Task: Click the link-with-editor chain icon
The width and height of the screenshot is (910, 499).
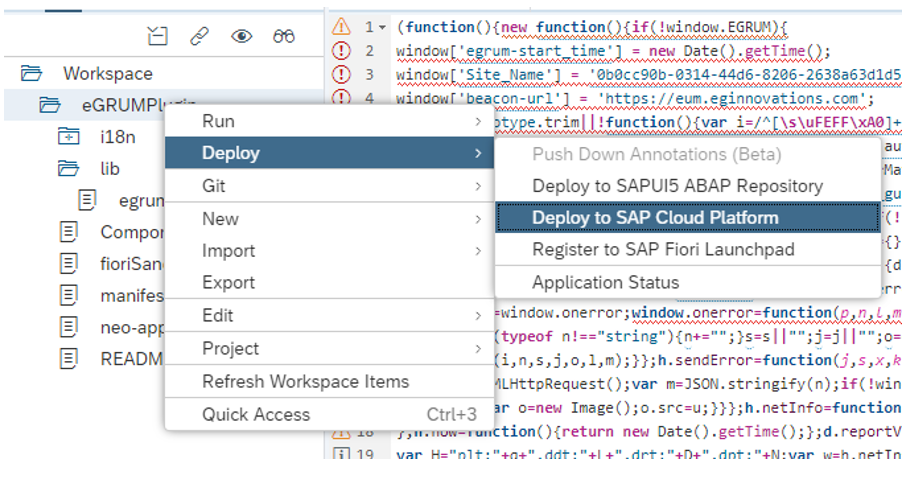Action: [199, 37]
